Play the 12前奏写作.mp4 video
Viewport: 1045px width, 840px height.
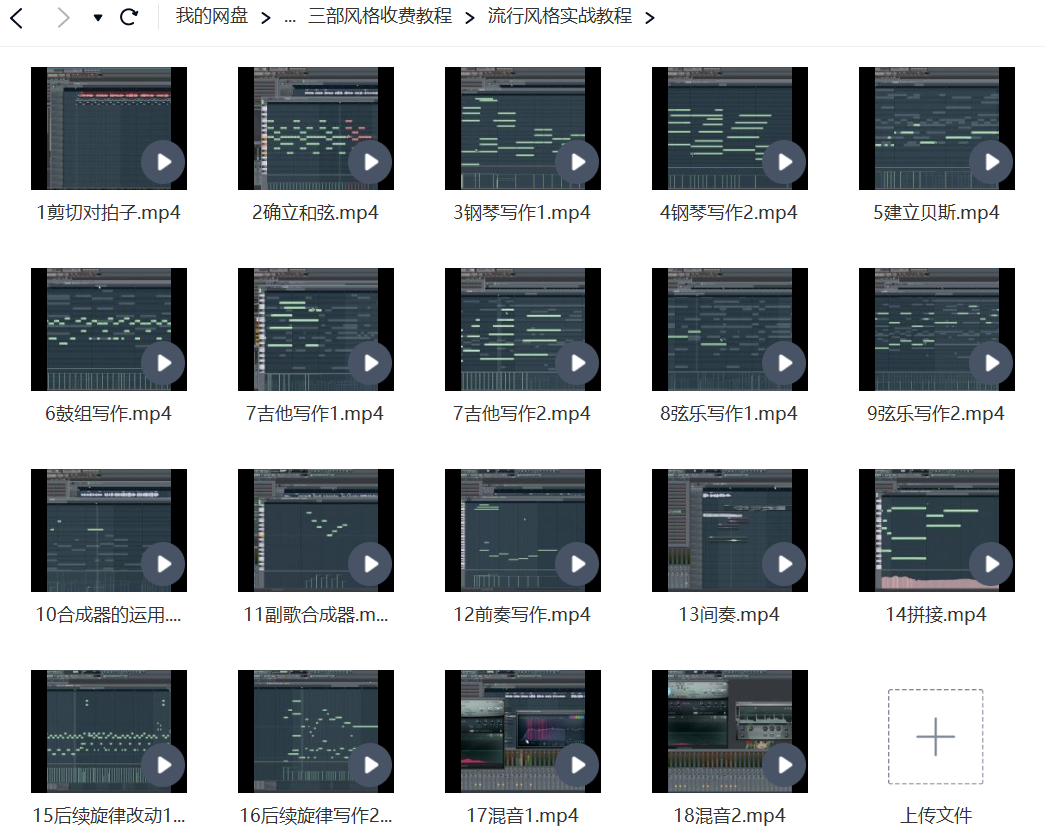(x=577, y=564)
